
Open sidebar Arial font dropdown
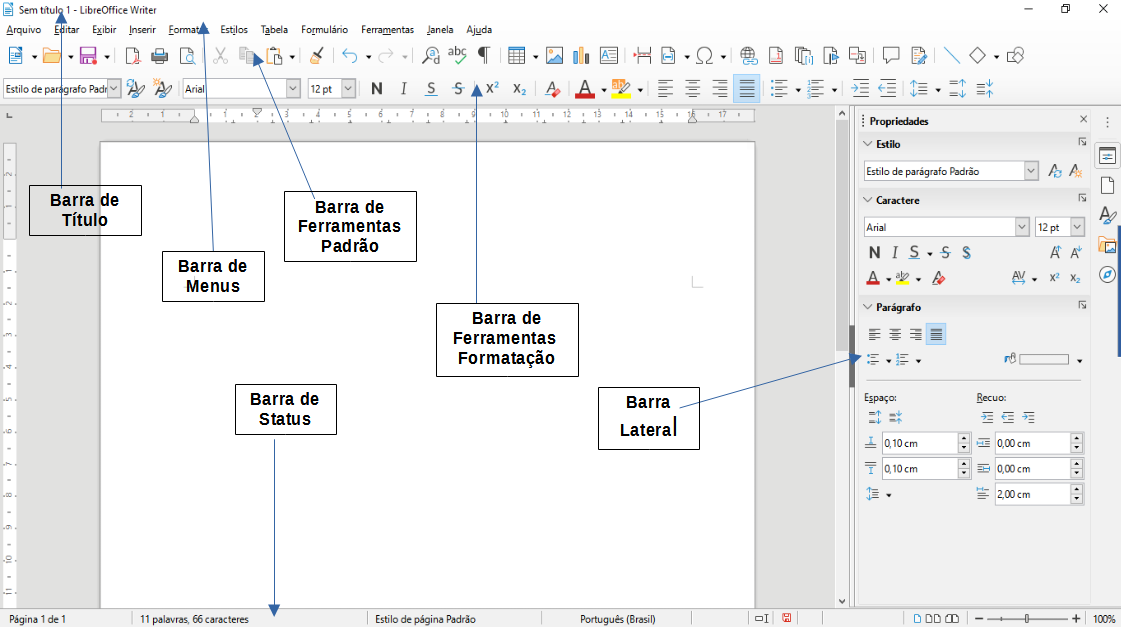(x=1022, y=227)
